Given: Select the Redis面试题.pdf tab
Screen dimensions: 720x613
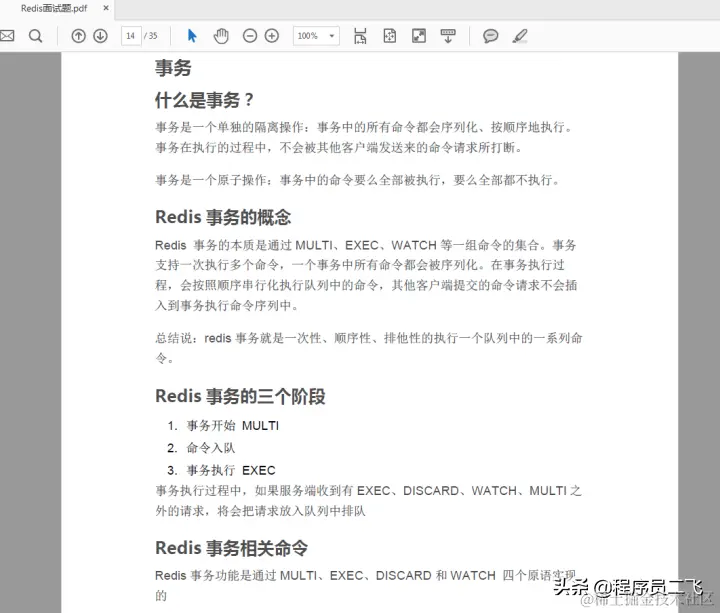Looking at the screenshot, I should pos(54,8).
